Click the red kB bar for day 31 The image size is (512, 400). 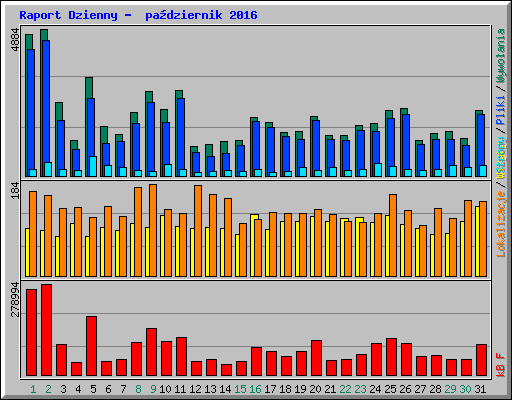481,360
